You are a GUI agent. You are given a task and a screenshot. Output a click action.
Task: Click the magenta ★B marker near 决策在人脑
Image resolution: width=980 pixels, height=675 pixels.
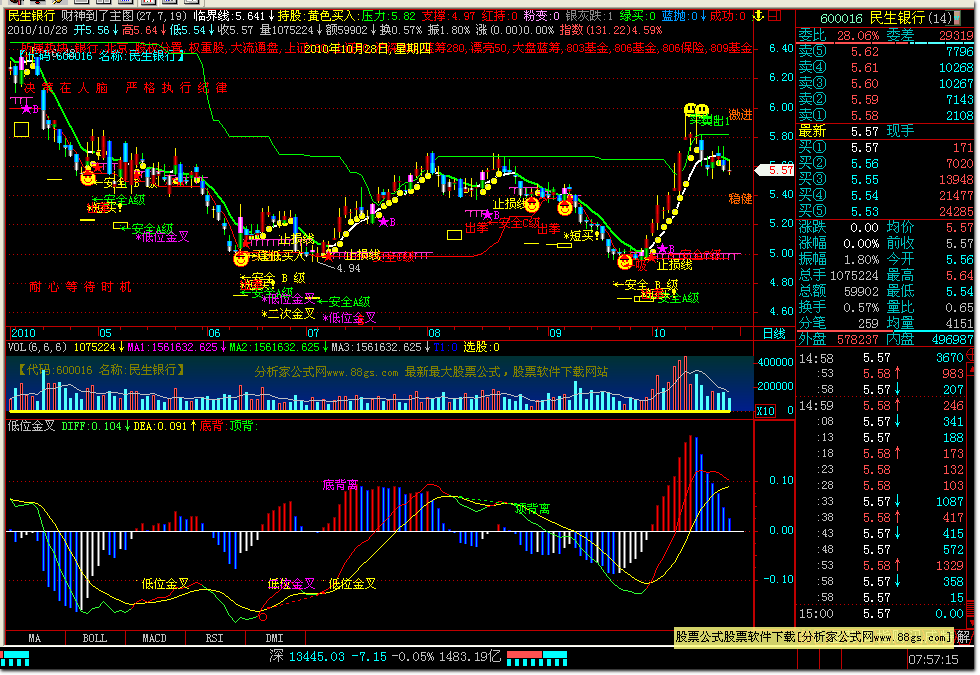pos(30,109)
